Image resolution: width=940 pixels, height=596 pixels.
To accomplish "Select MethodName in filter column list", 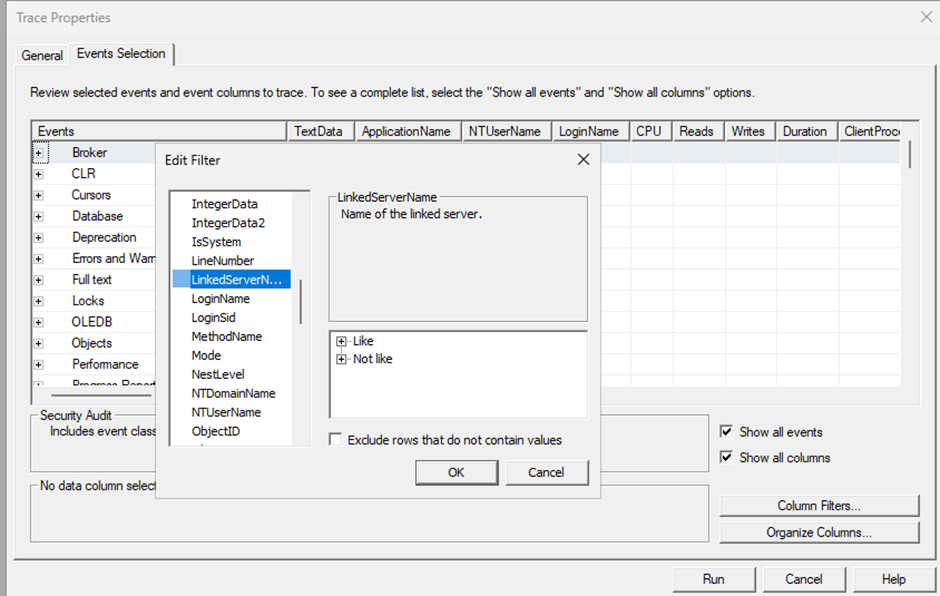I will point(227,336).
